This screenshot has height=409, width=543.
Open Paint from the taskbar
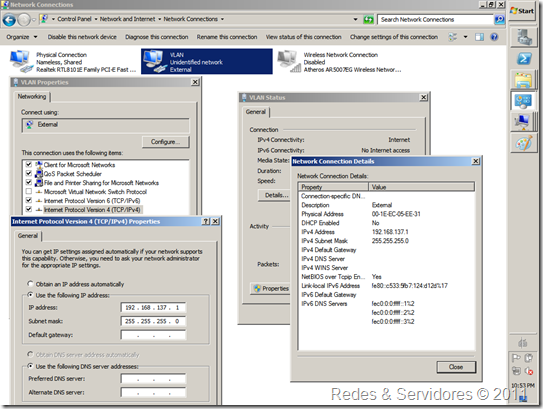click(x=523, y=143)
